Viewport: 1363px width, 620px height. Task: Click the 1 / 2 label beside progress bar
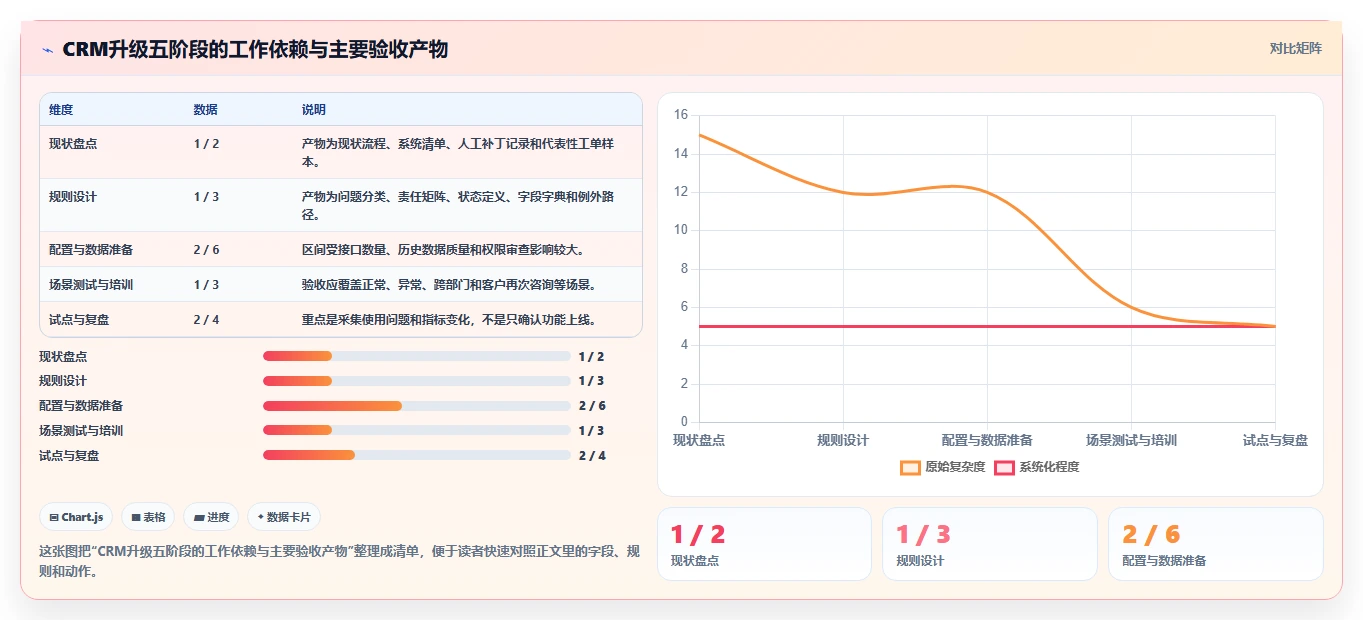pos(592,356)
